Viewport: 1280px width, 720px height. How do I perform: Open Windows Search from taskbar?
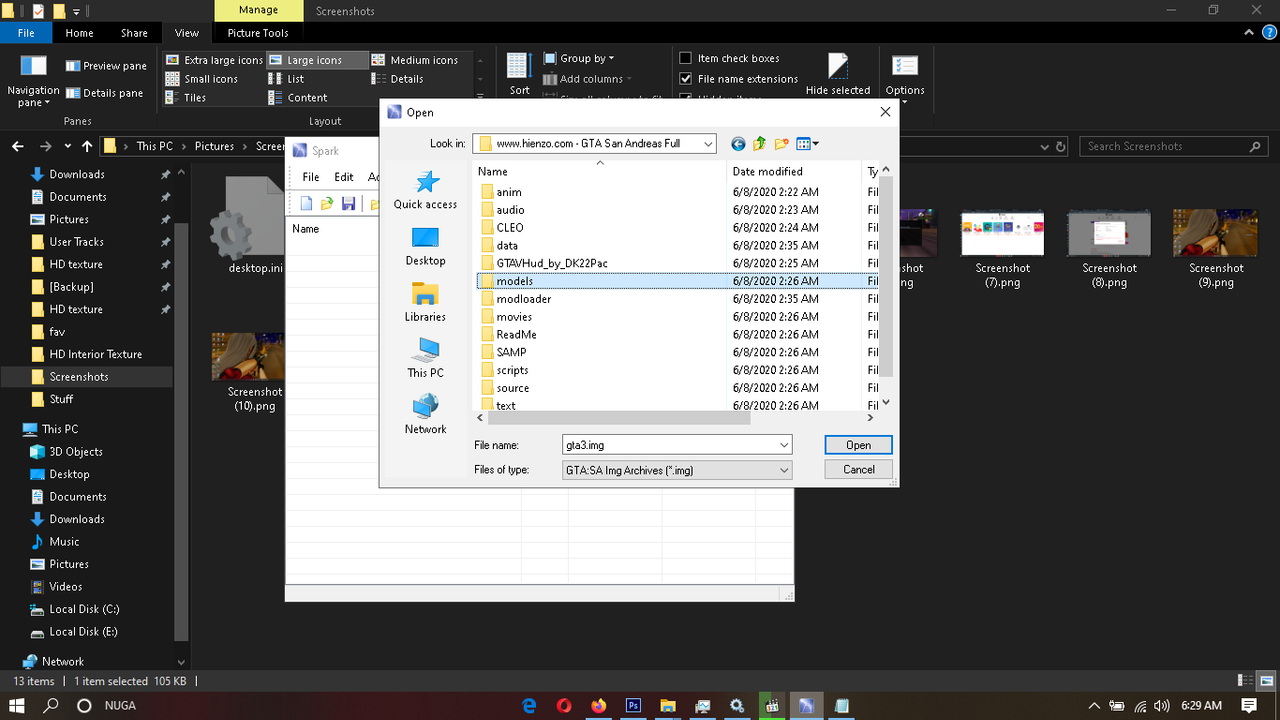[x=51, y=705]
